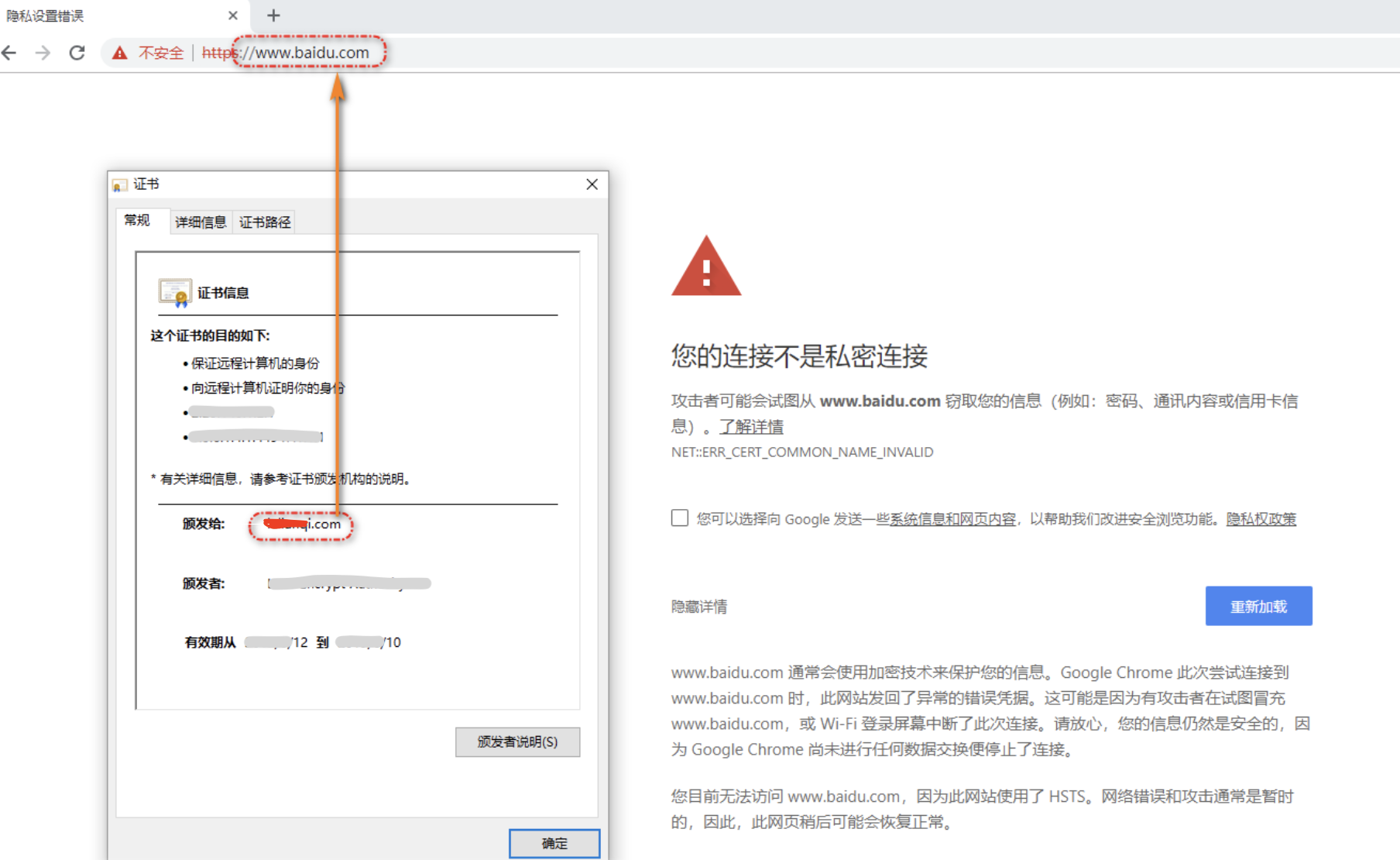The width and height of the screenshot is (1400, 860).
Task: Switch to the 详细信息 tab
Action: 201,222
